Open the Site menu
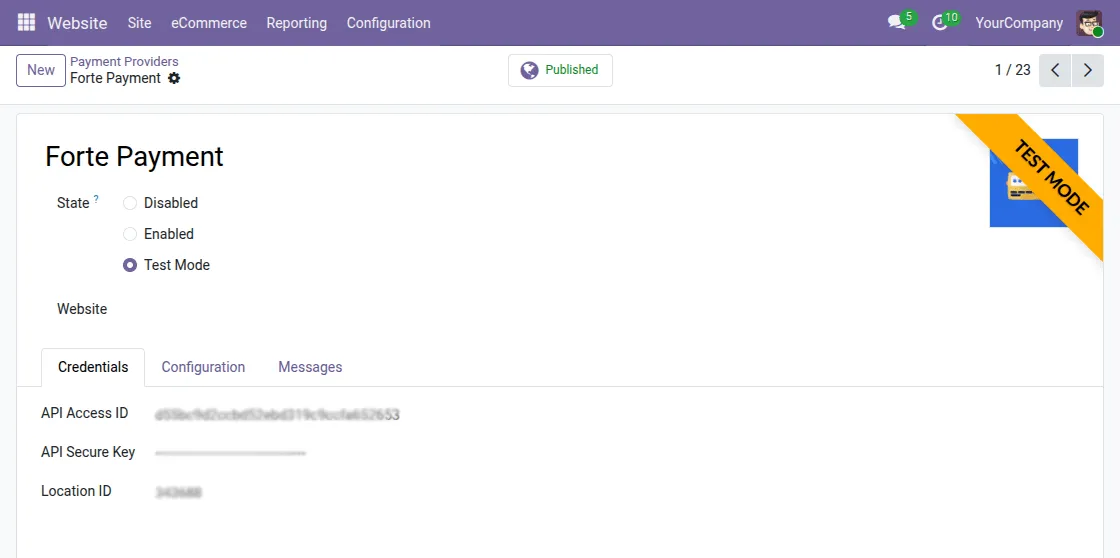This screenshot has height=558, width=1120. pos(139,23)
